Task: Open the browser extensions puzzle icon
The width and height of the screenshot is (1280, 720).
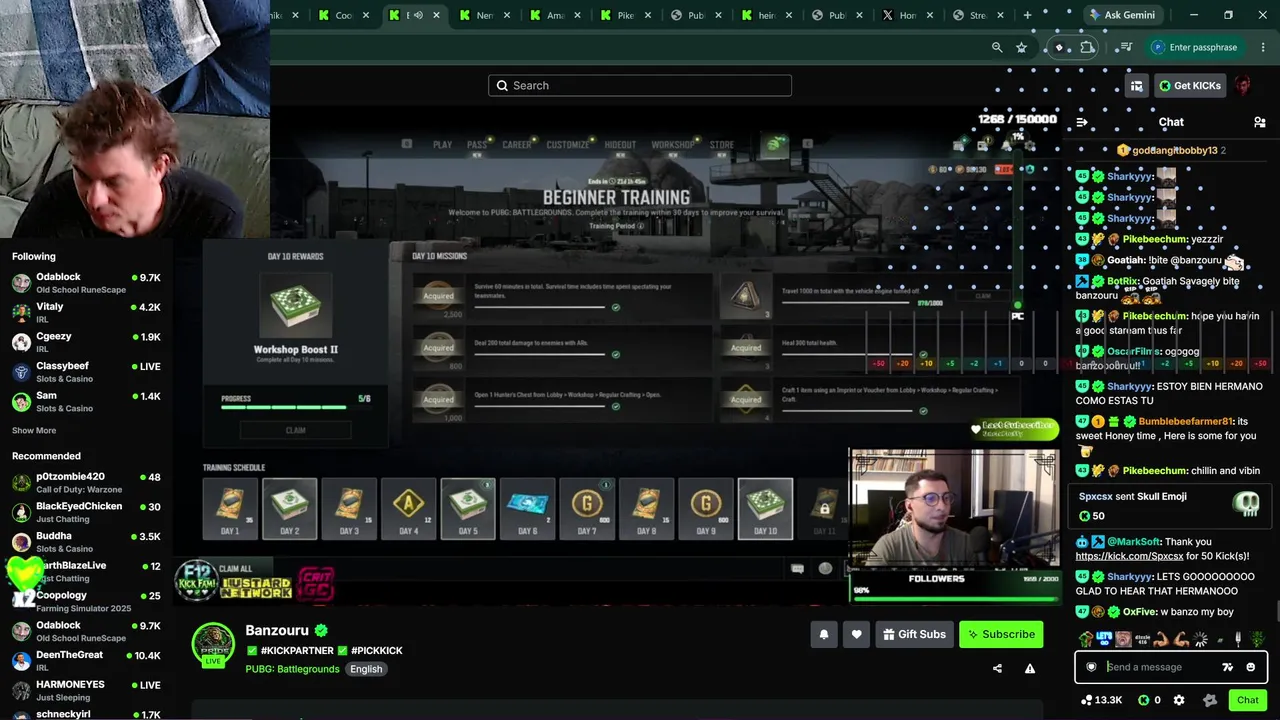Action: pyautogui.click(x=1088, y=47)
